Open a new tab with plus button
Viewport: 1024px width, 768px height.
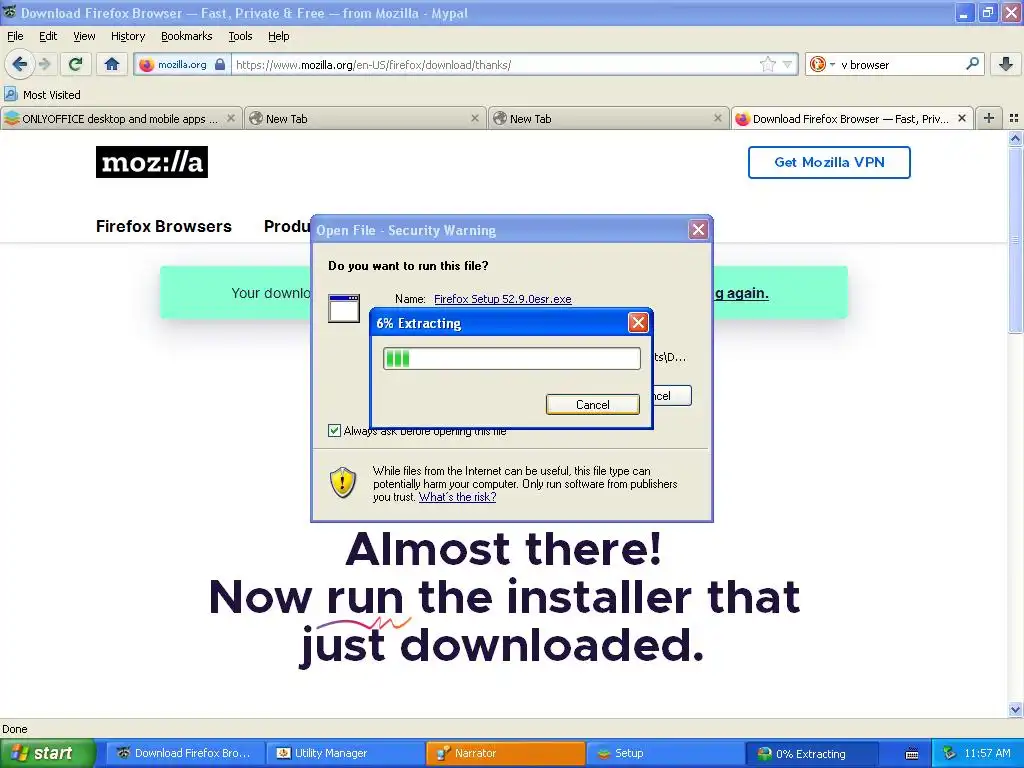point(989,118)
